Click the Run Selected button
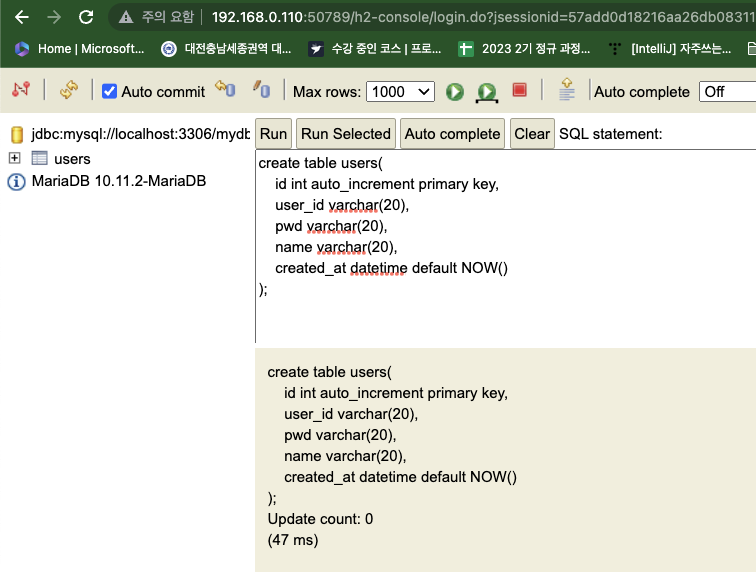 [346, 134]
